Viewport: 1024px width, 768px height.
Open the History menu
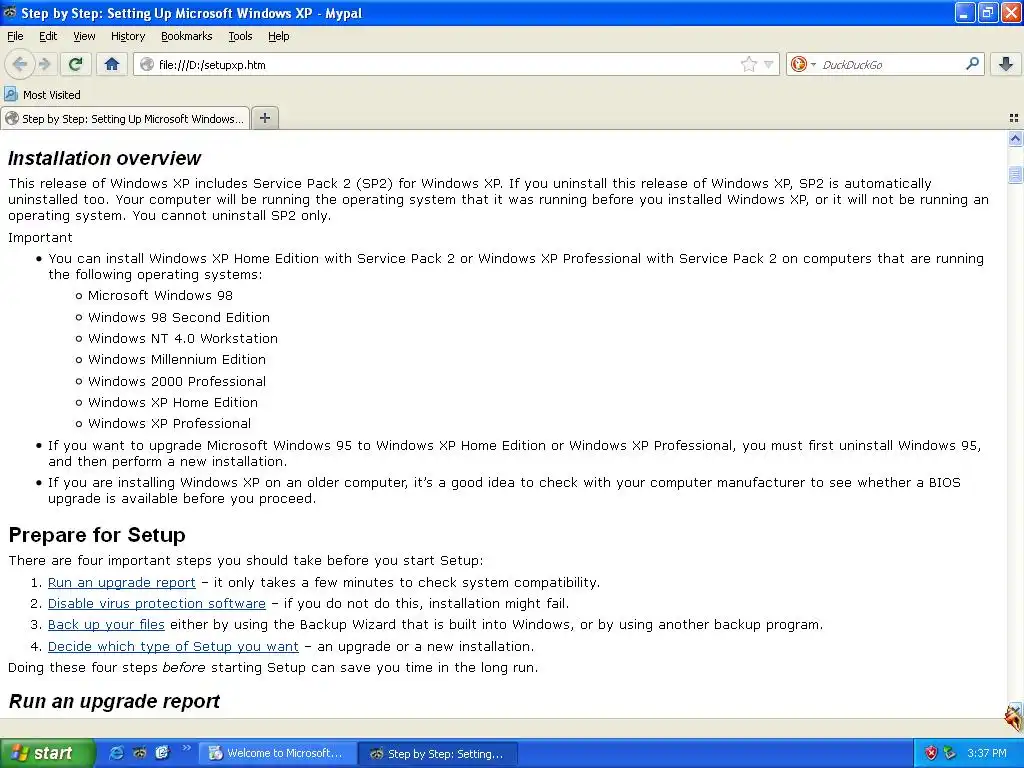pos(127,36)
